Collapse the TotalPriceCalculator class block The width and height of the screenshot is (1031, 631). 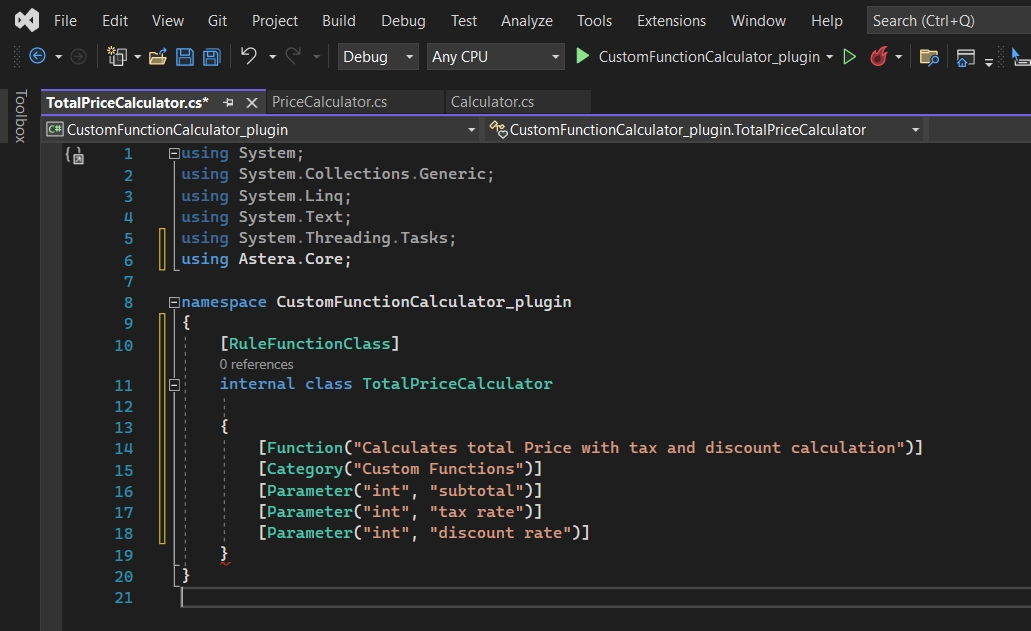(174, 384)
